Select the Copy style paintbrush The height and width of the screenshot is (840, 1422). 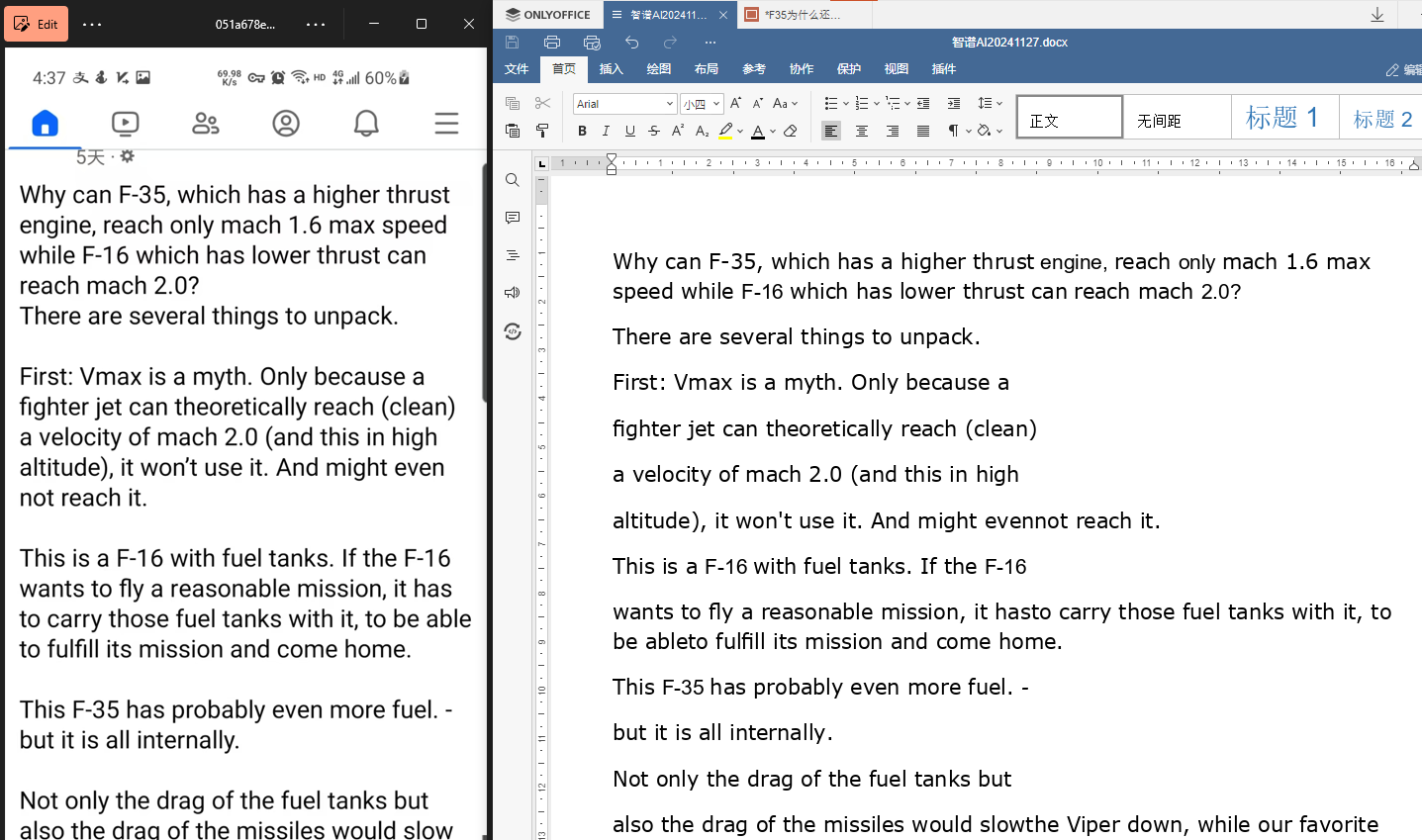542,131
